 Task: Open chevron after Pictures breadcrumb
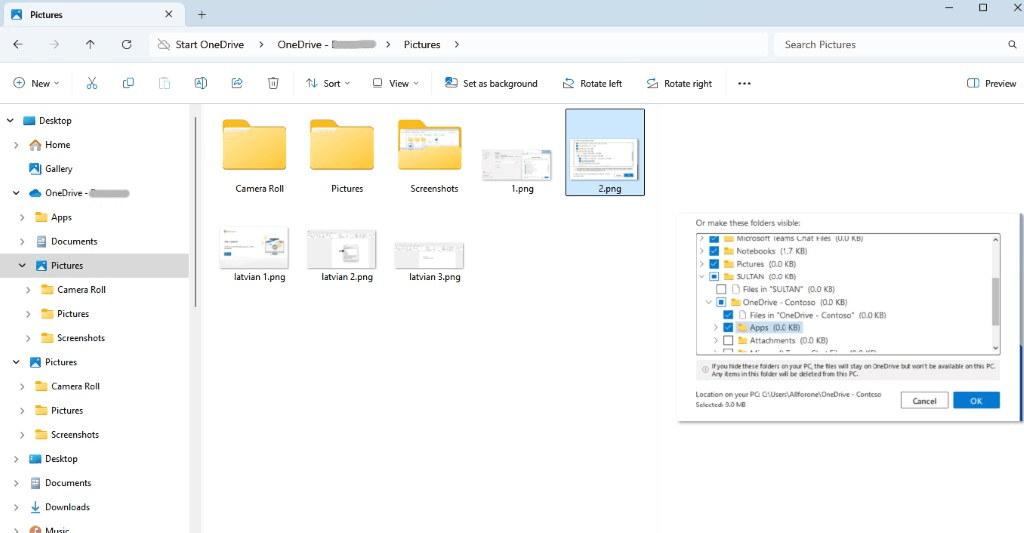[x=456, y=44]
